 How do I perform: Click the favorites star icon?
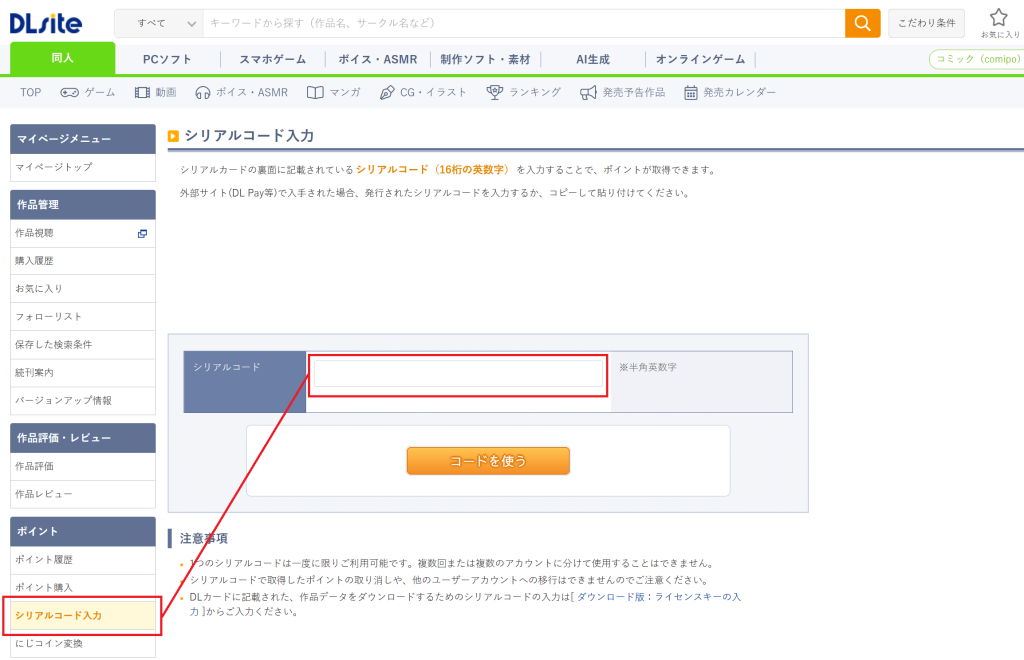pos(998,18)
